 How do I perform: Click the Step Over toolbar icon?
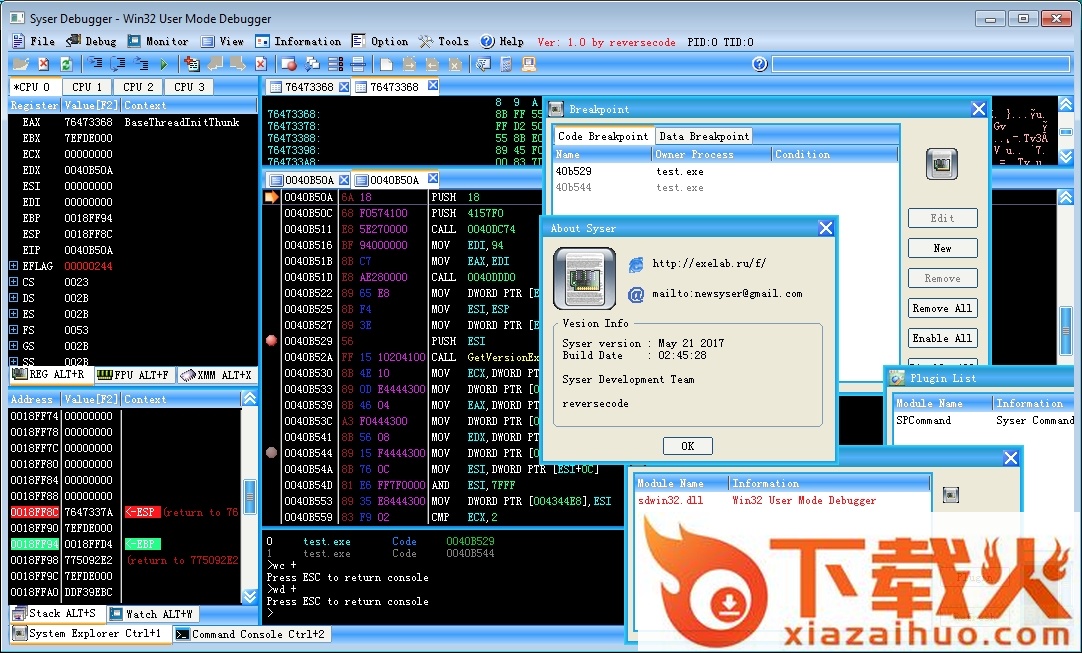click(118, 64)
